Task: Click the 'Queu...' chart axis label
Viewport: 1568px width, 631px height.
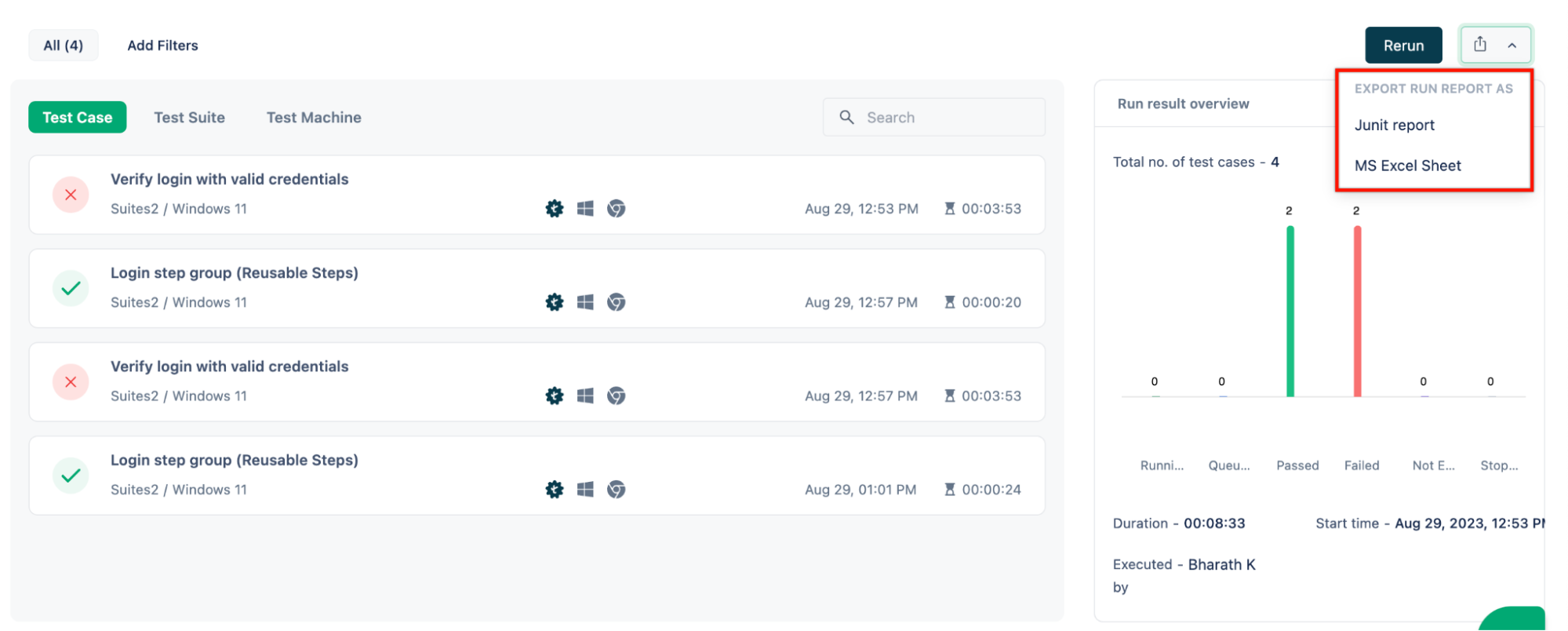Action: (x=1229, y=465)
